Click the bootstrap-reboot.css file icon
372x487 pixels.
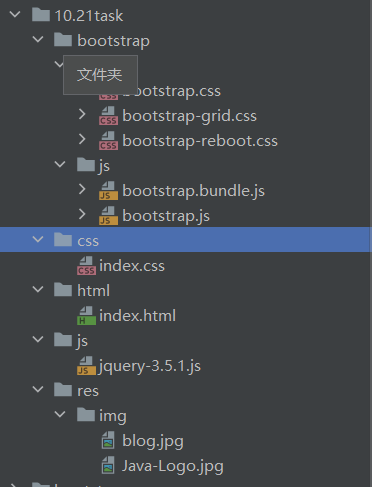click(108, 141)
